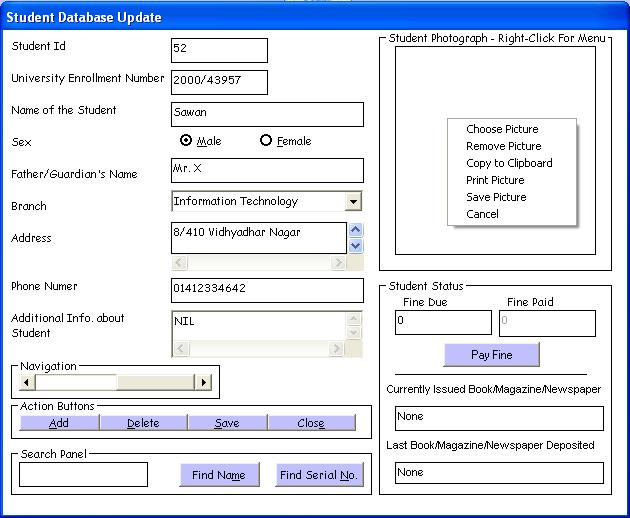Click the Navigation scrollbar right arrow
This screenshot has width=630, height=518.
pyautogui.click(x=203, y=382)
